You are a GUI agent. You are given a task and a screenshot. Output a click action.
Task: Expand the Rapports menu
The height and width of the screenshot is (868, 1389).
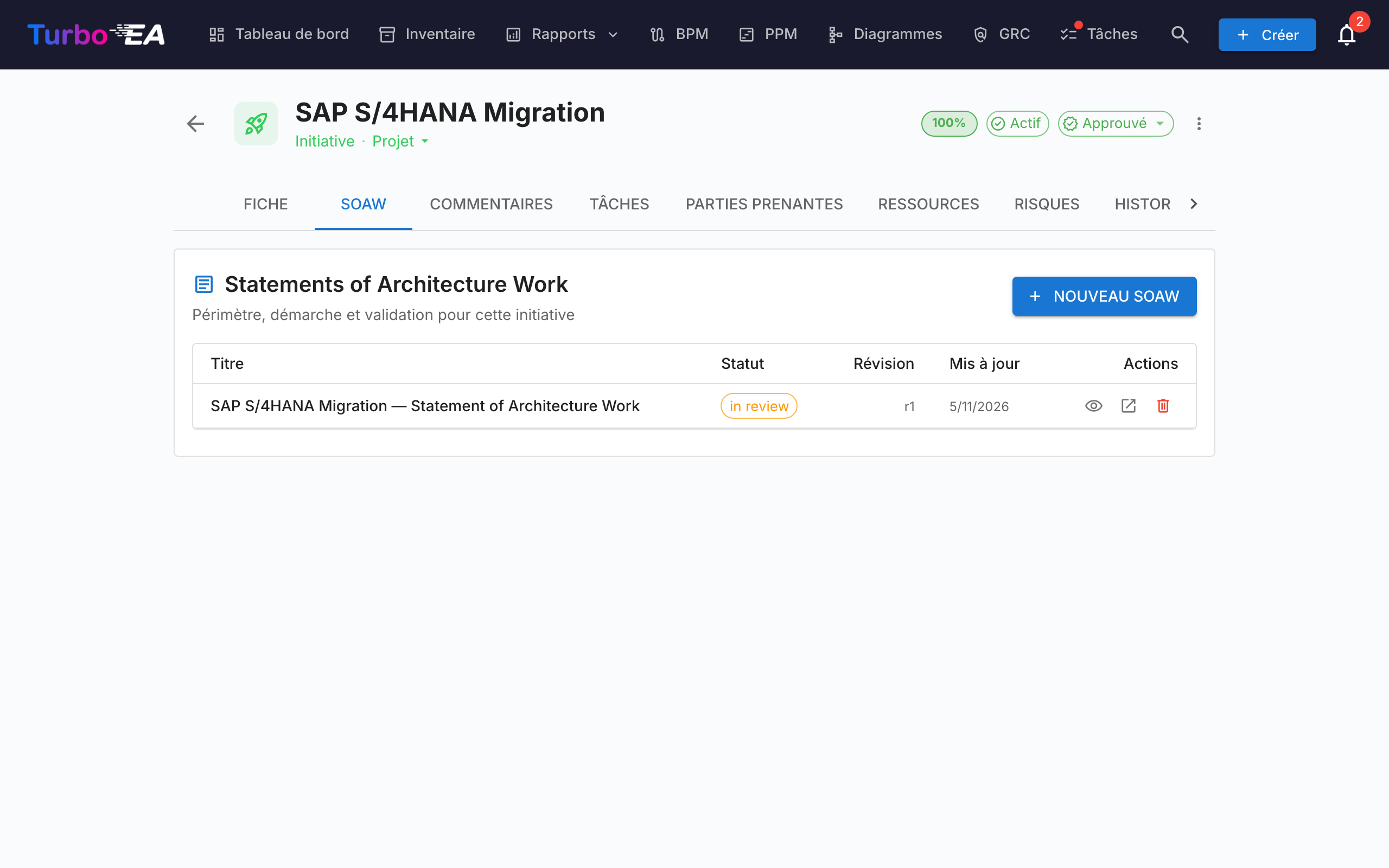tap(563, 34)
